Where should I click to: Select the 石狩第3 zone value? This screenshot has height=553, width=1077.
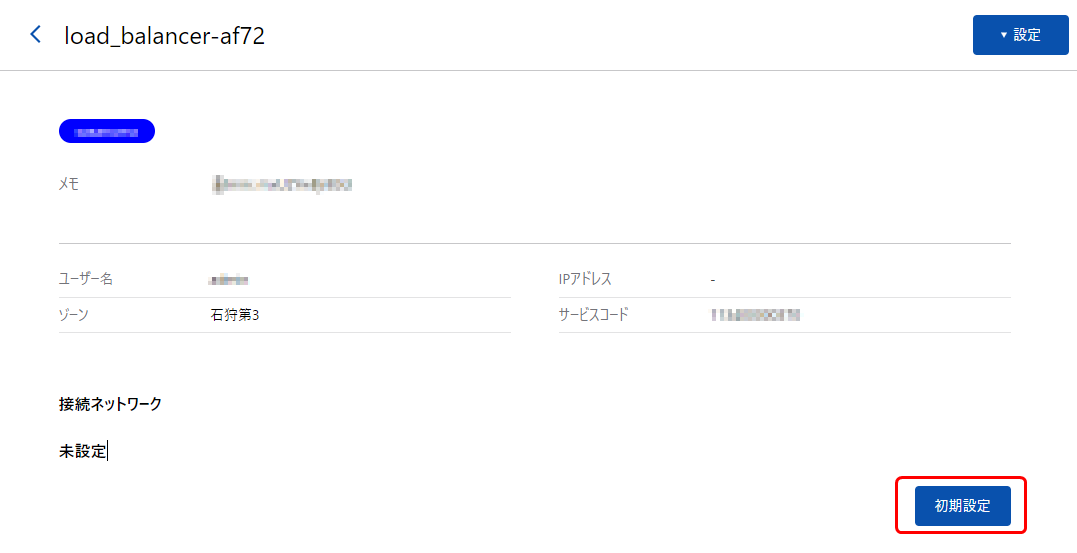[x=235, y=316]
